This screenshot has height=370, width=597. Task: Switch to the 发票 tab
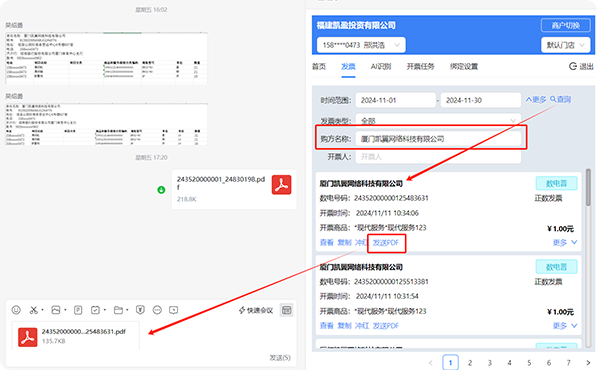[348, 67]
